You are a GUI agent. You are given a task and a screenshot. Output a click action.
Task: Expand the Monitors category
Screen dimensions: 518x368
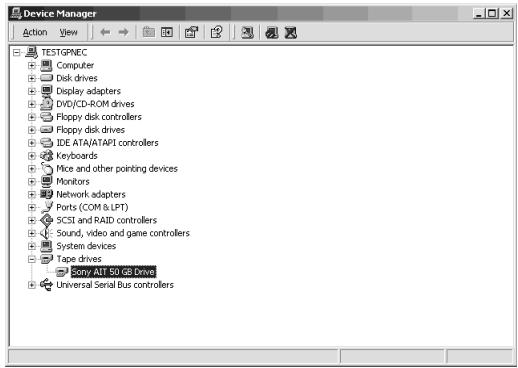click(32, 182)
